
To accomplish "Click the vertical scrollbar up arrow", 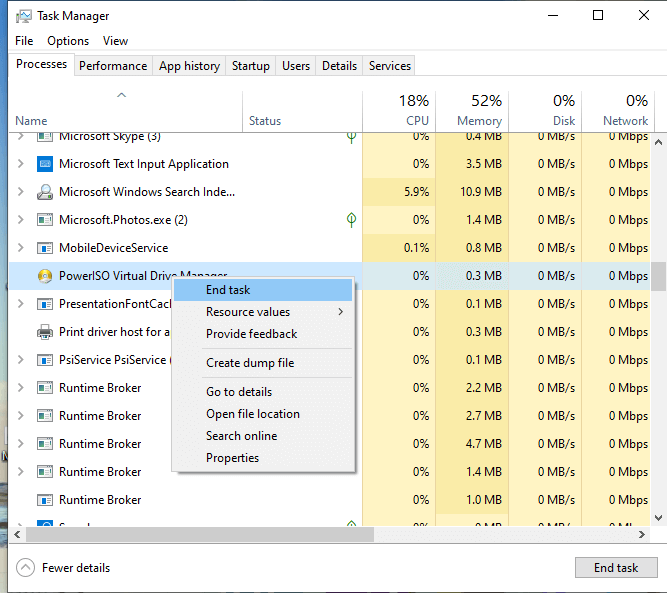I will (x=658, y=143).
